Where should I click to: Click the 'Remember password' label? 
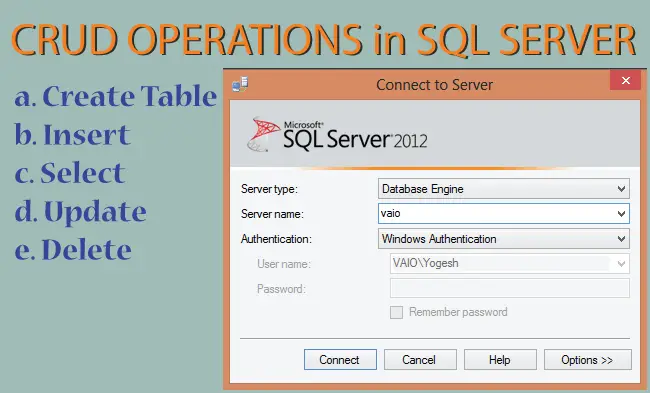(x=458, y=312)
